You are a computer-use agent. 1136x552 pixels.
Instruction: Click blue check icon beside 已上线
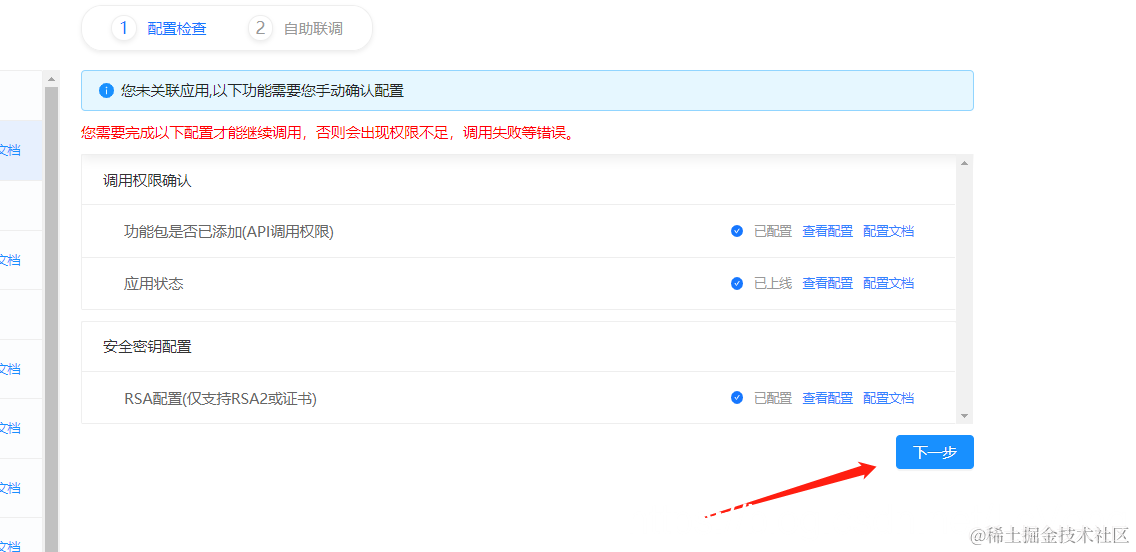pyautogui.click(x=737, y=283)
